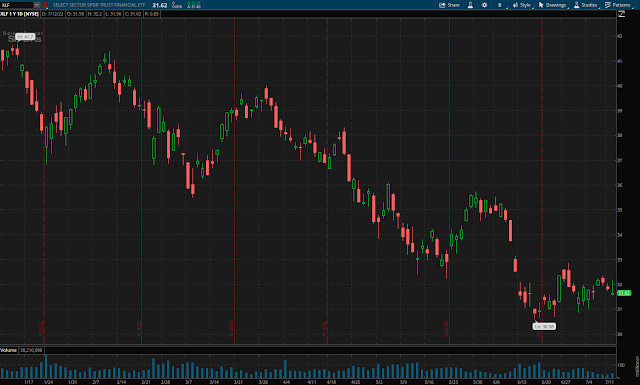Select the XLF 1 Y 1D [NYSE] chart label
The image size is (640, 385).
click(20, 14)
